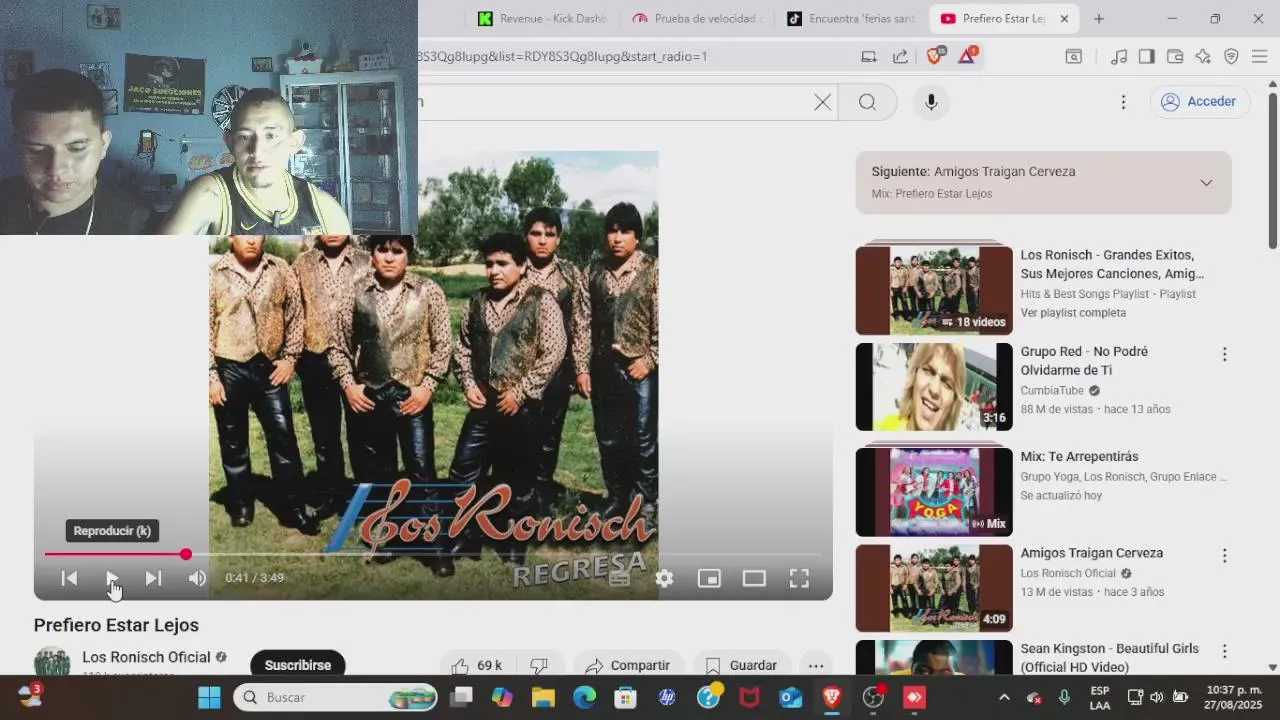Open the Amigos Traigan Cerveza suggested video title

point(1092,553)
